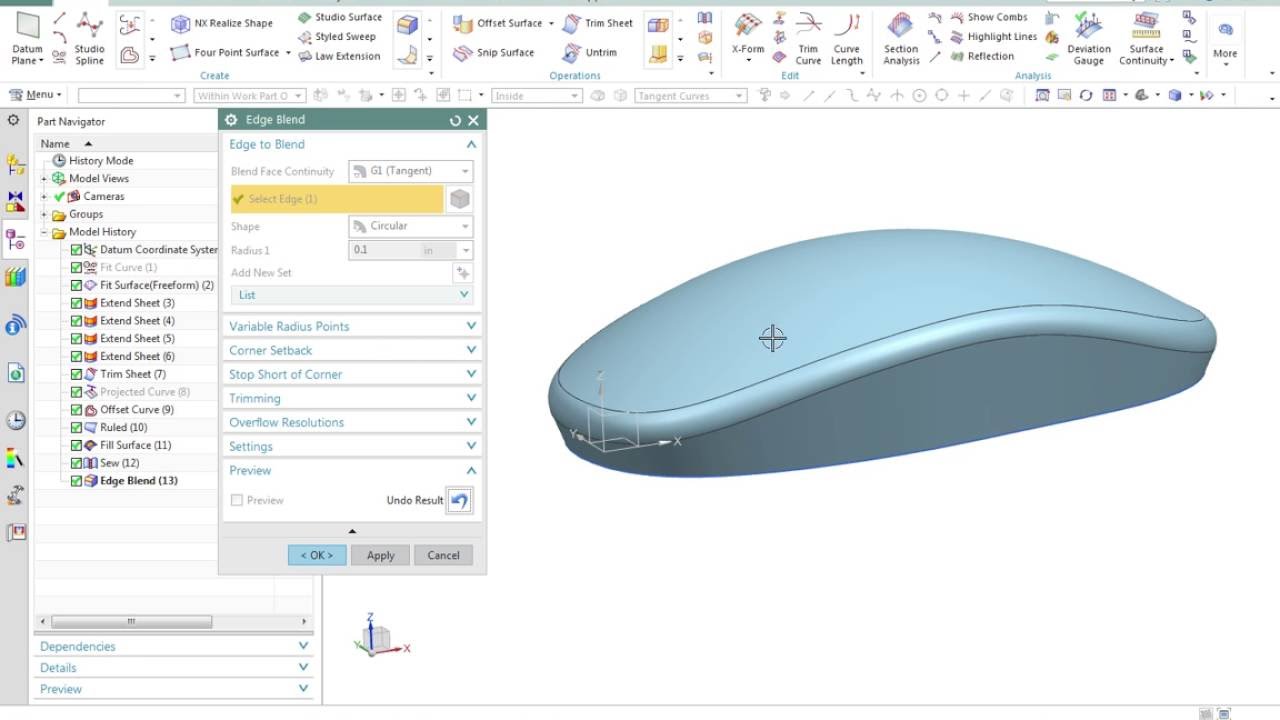
Task: Click the Add New Set icon
Action: 462,272
